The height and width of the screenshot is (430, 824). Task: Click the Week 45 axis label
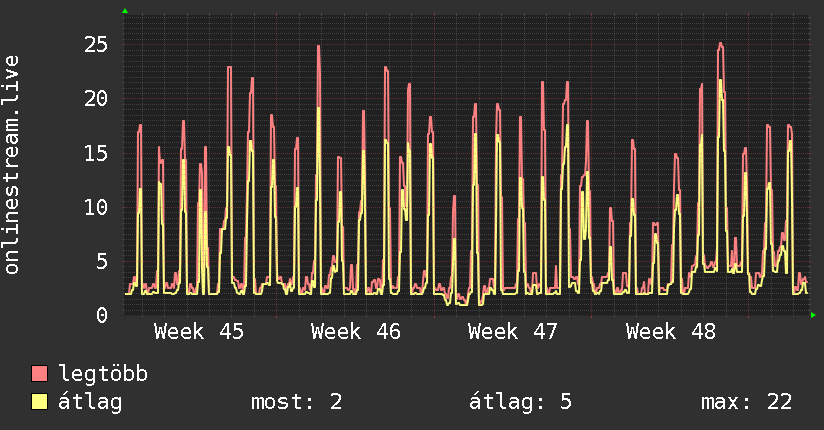tap(199, 332)
